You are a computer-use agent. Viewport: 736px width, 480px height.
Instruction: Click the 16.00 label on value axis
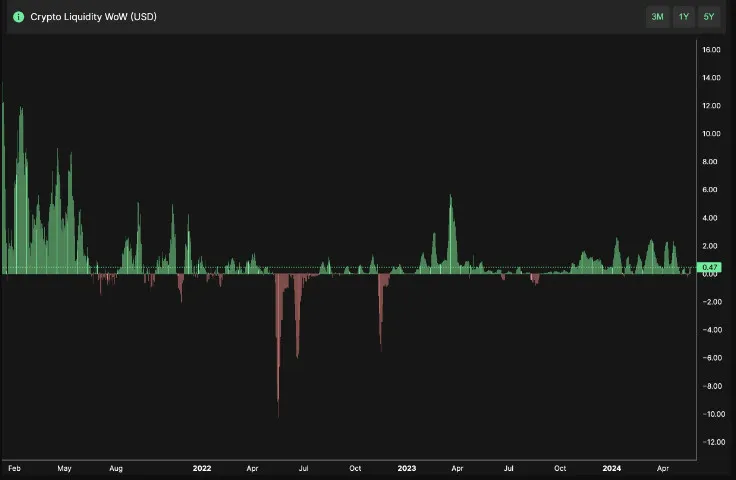coord(712,50)
